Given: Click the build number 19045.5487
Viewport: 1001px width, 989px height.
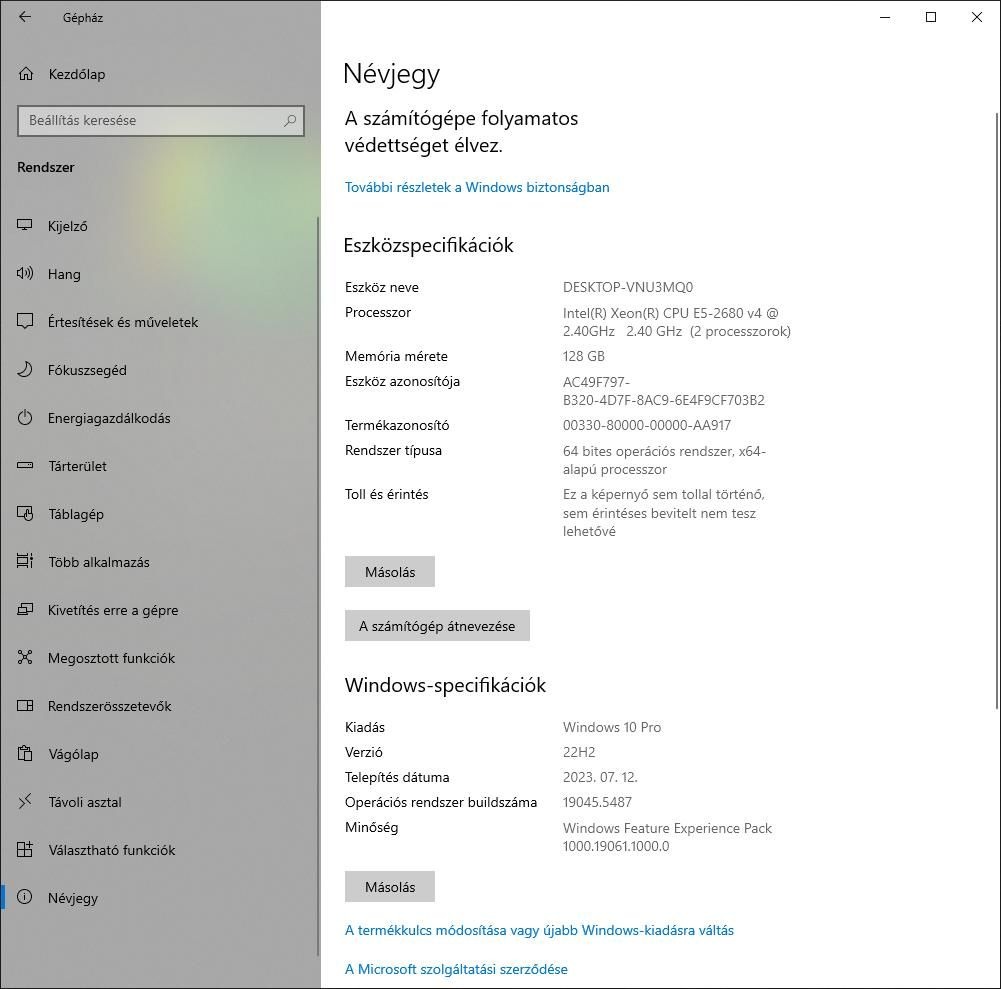Looking at the screenshot, I should pos(597,803).
